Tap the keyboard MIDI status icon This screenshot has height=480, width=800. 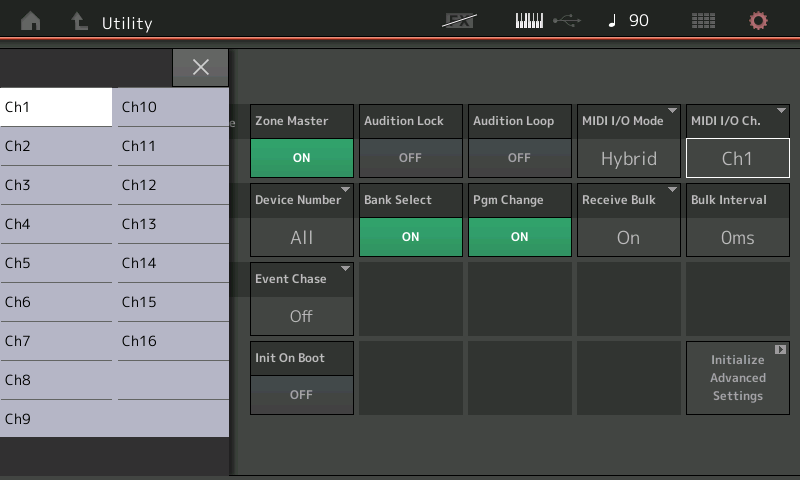529,21
